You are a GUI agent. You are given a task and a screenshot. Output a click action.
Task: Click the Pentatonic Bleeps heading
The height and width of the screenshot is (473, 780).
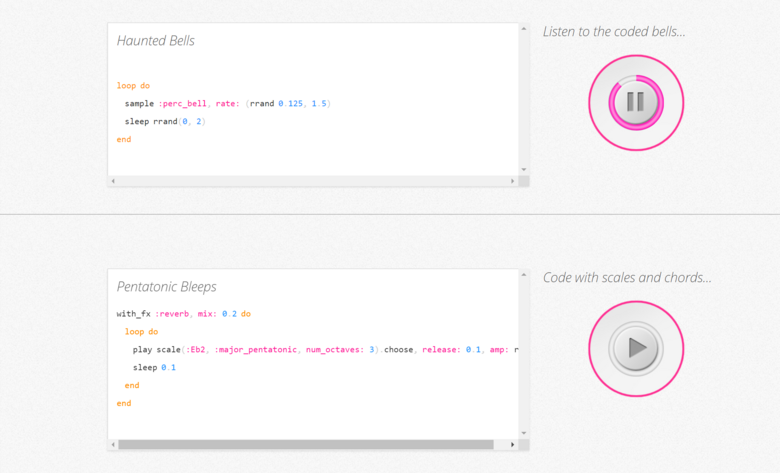(166, 286)
